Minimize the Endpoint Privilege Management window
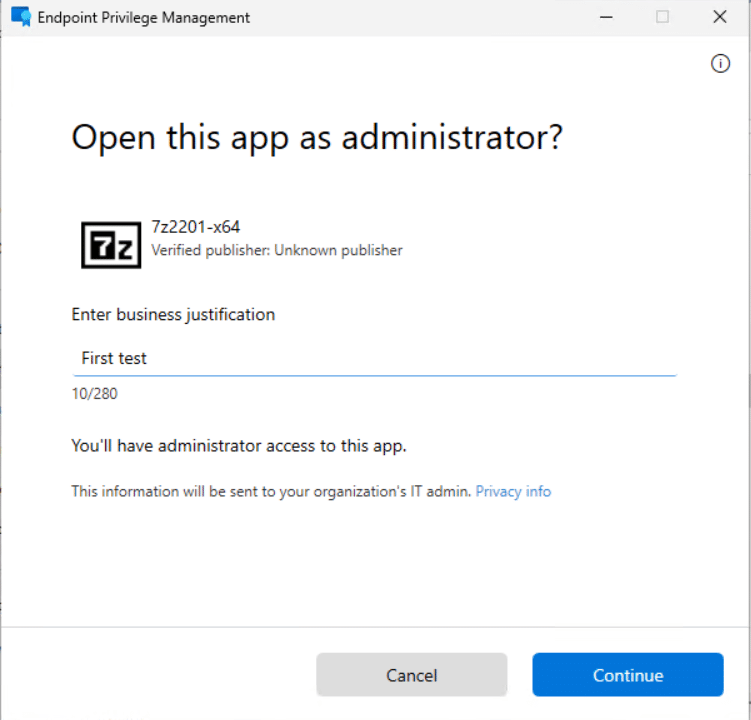The image size is (751, 720). tap(606, 17)
